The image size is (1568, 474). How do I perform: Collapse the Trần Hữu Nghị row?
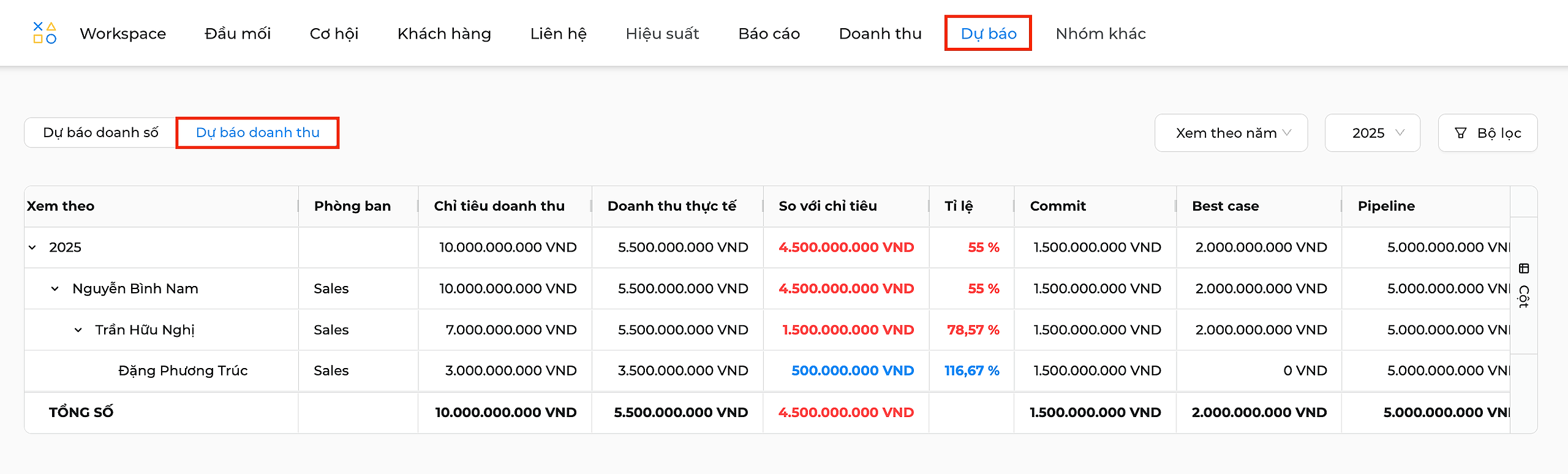78,330
